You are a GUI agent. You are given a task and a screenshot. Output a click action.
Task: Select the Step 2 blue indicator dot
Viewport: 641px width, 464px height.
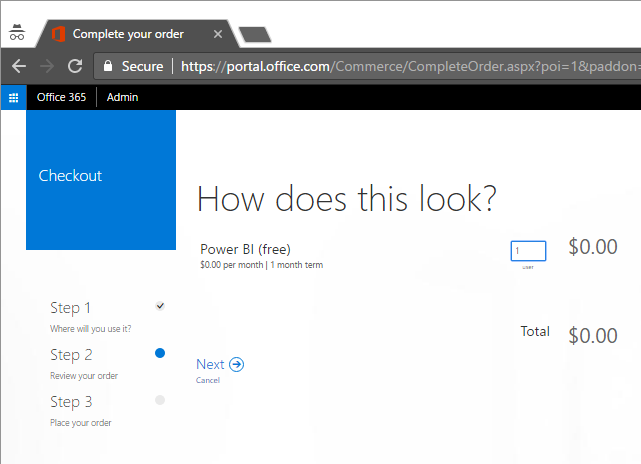[160, 353]
